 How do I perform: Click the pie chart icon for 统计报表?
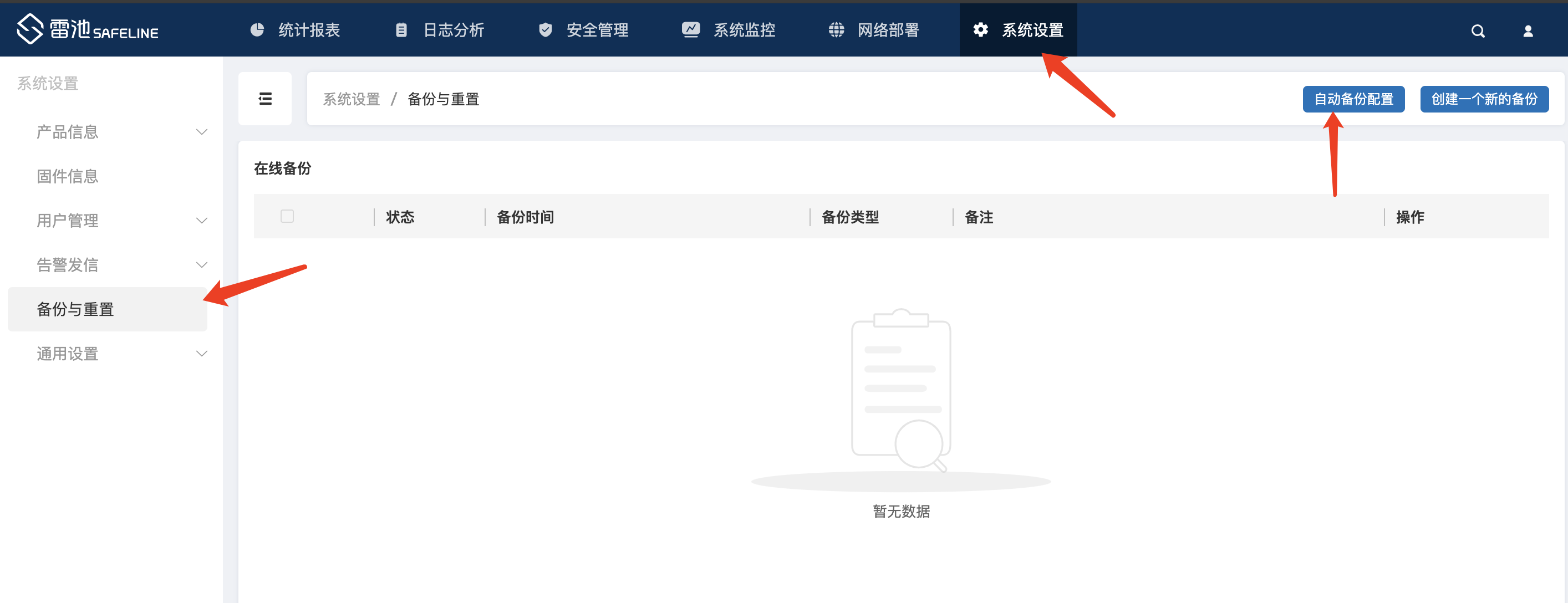pos(257,30)
